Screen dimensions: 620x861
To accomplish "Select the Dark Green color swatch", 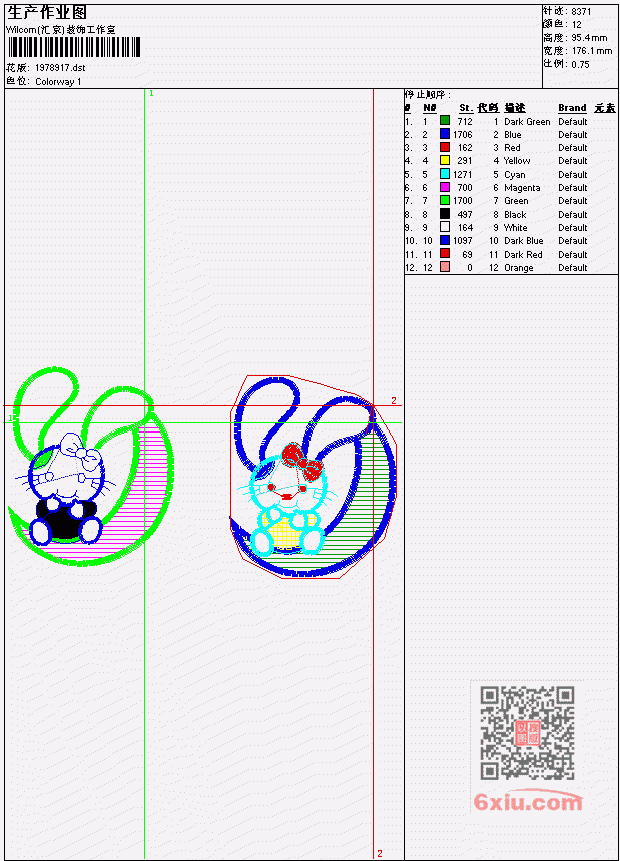I will [445, 121].
